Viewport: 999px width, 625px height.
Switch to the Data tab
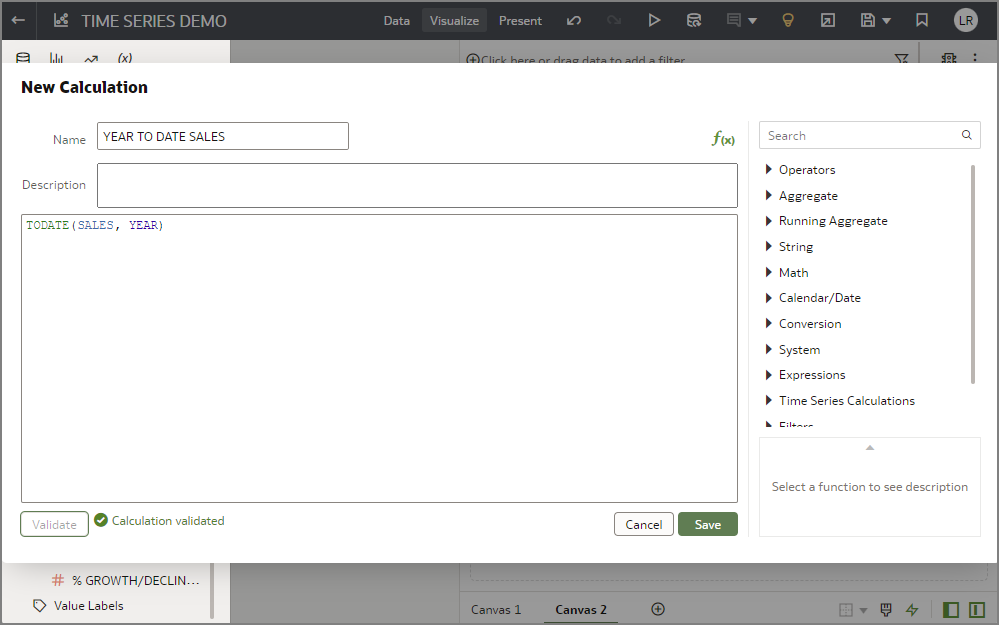pos(396,20)
